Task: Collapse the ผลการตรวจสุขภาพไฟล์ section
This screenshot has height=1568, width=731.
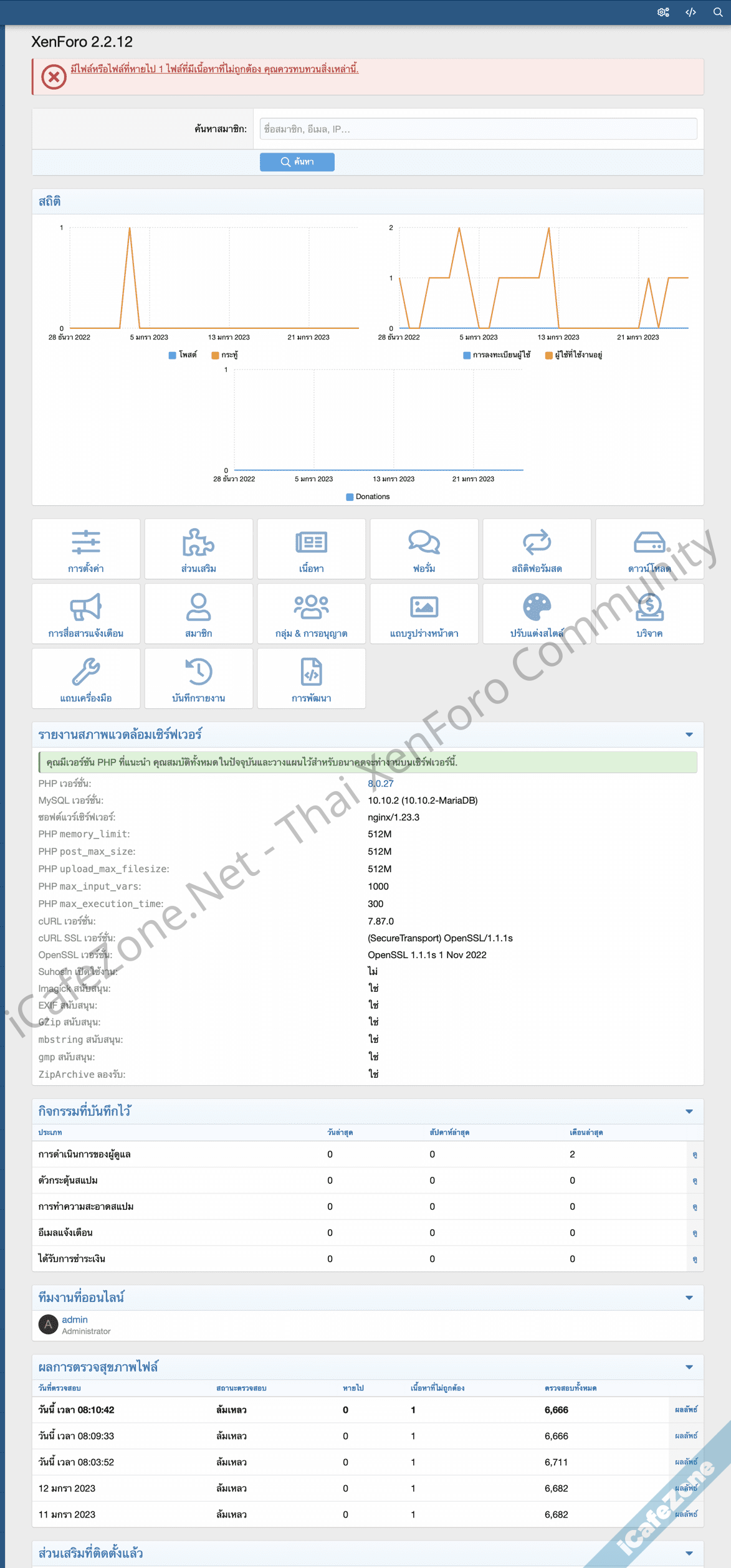Action: point(689,1367)
